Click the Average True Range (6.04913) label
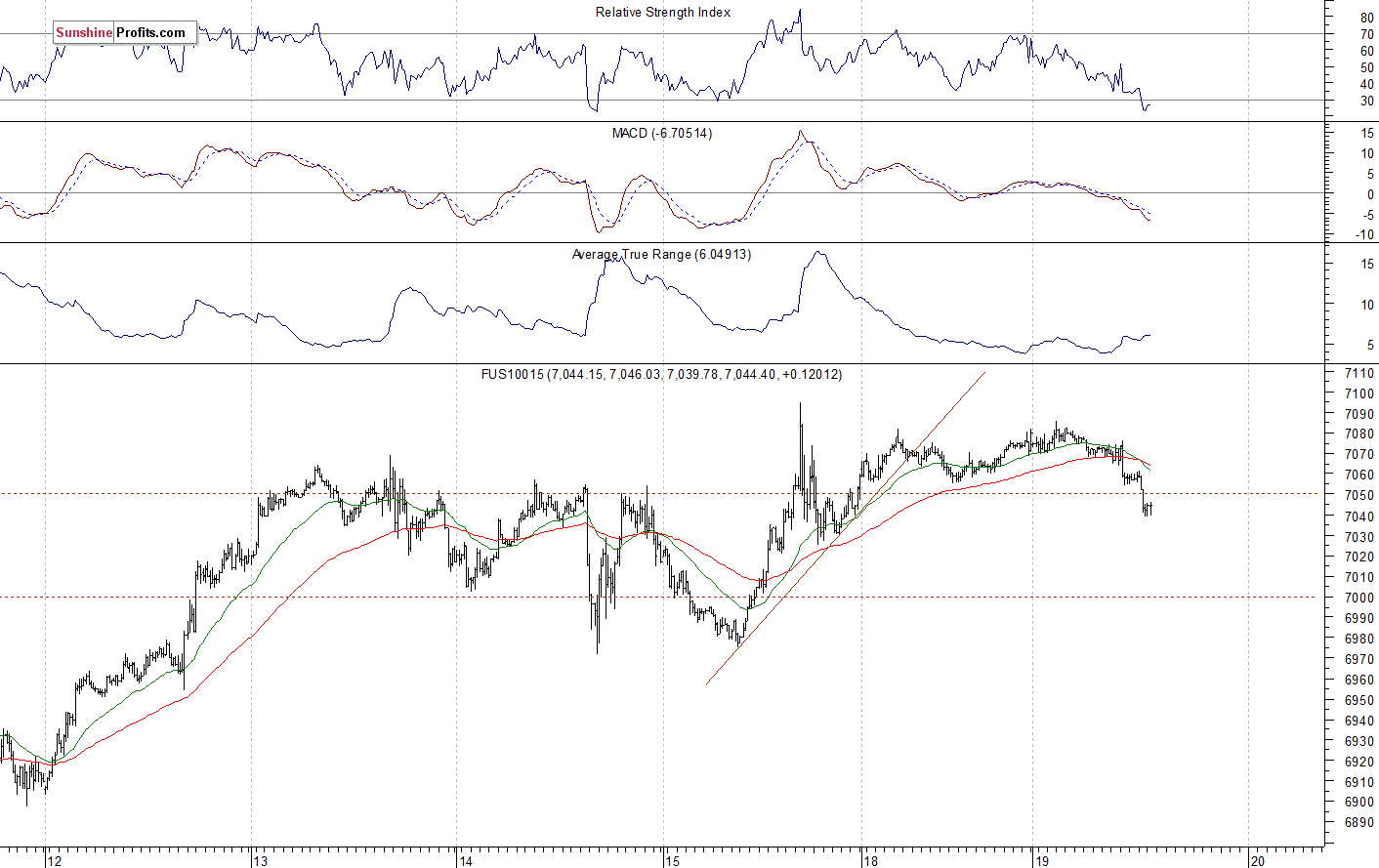Viewport: 1379px width, 868px height. point(661,254)
